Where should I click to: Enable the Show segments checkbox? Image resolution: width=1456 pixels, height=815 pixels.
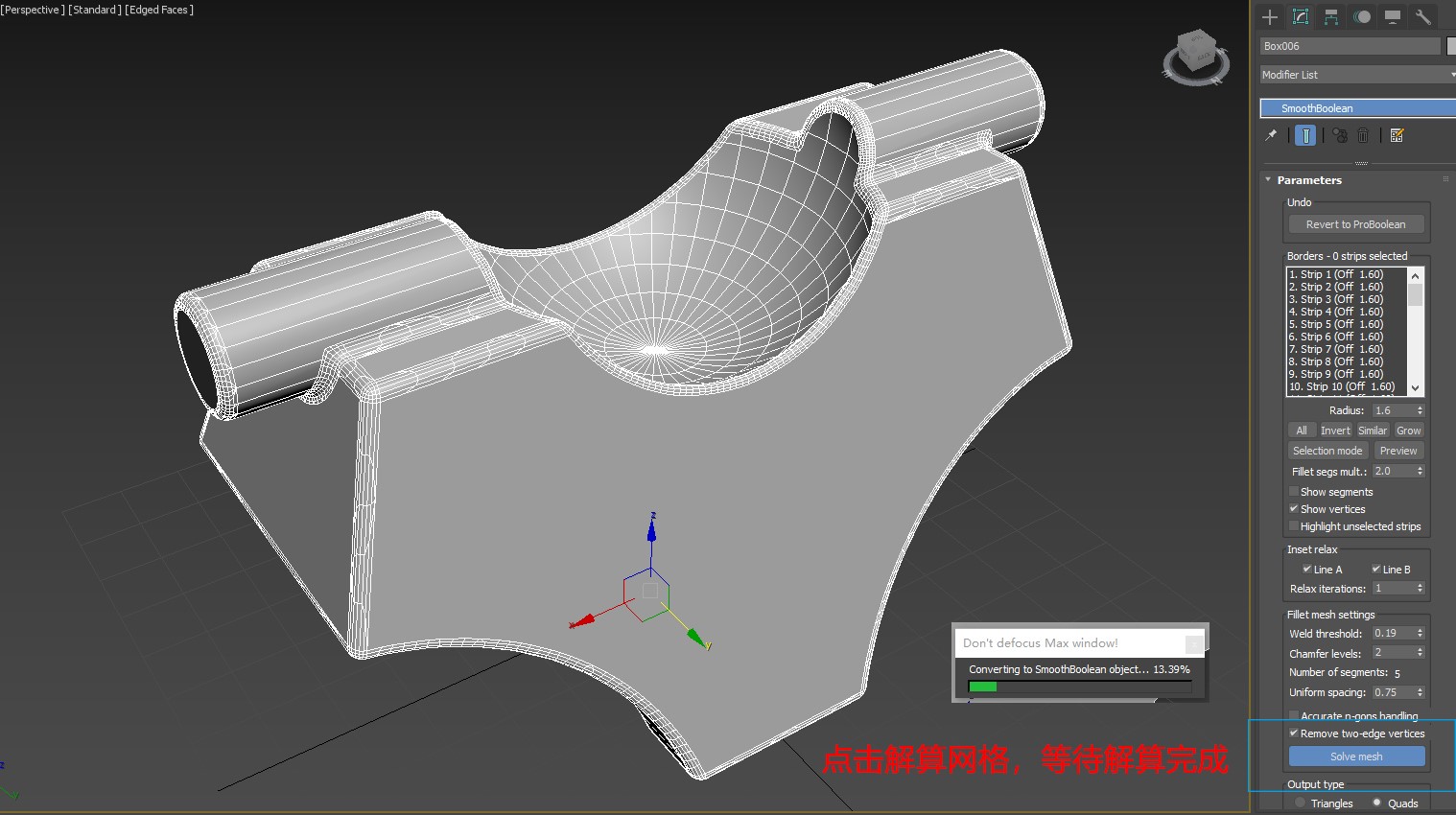click(1294, 492)
